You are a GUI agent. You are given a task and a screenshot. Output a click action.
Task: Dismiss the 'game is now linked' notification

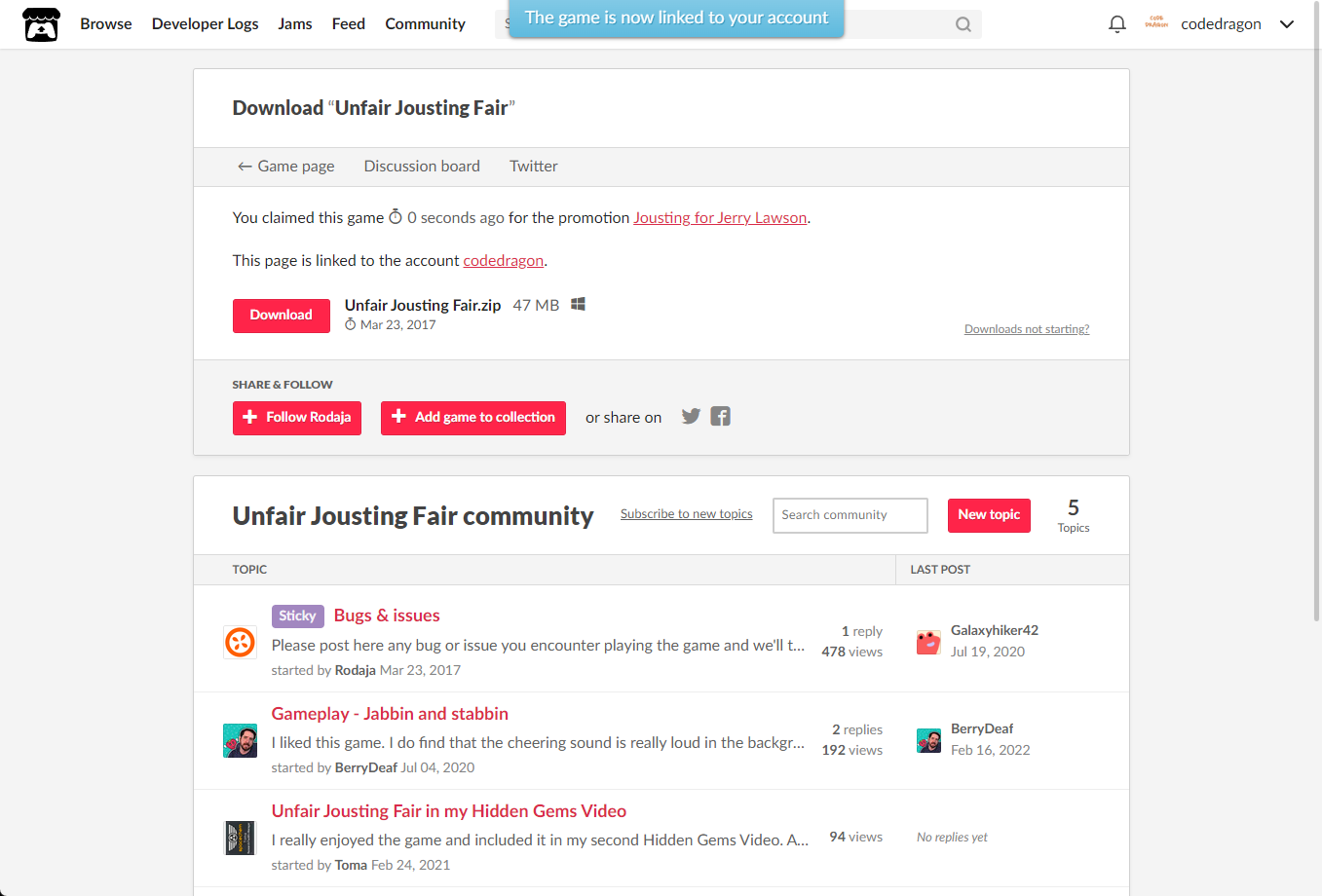point(677,18)
